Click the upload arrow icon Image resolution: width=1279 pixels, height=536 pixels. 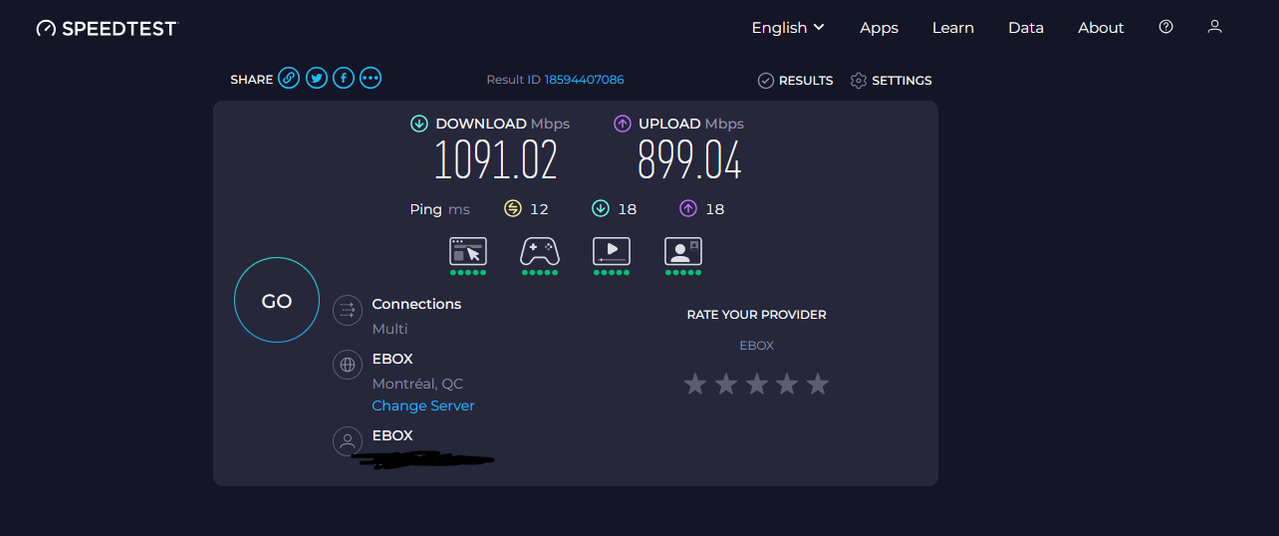(x=622, y=124)
